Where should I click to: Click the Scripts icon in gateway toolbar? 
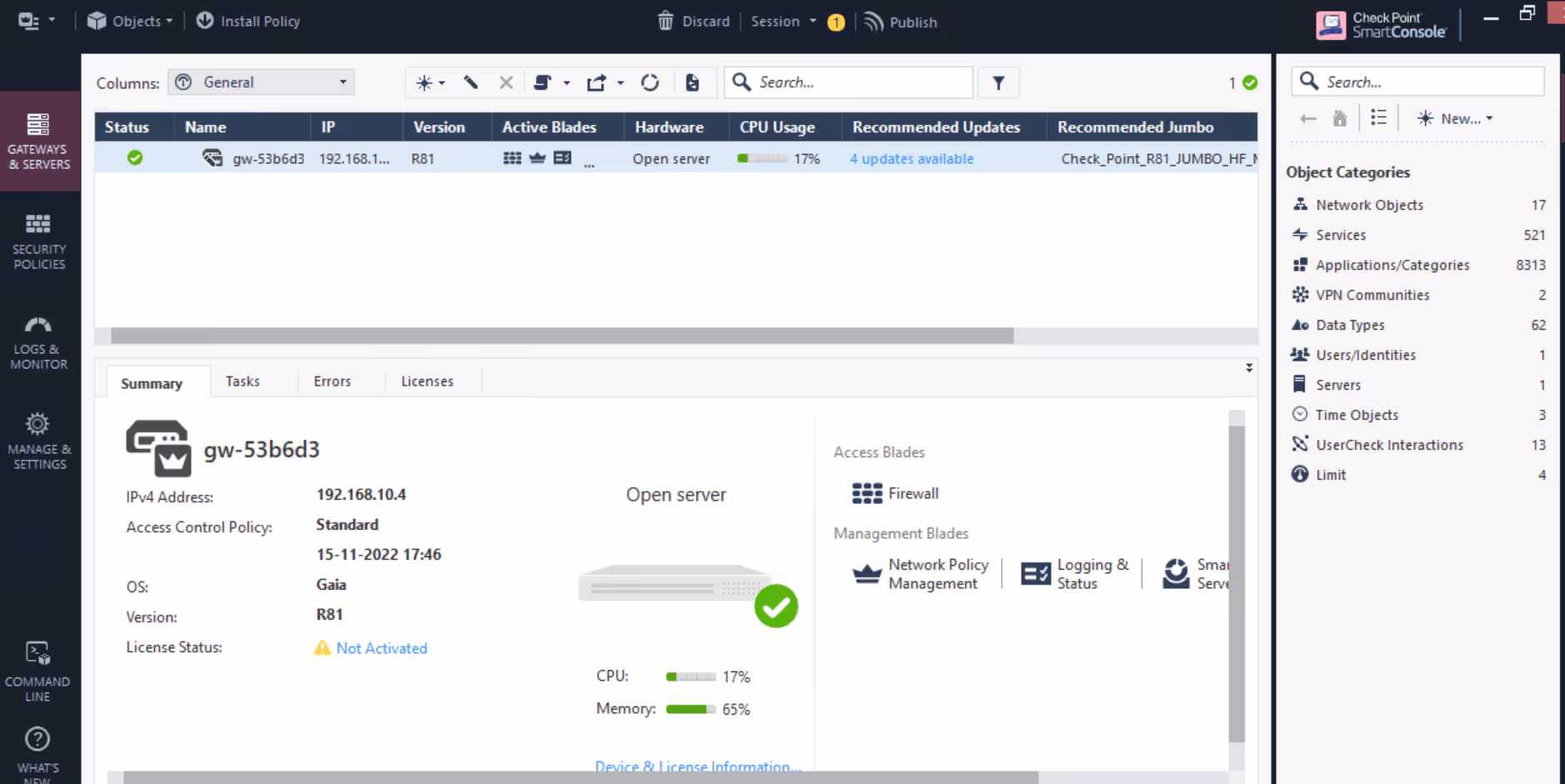tap(542, 82)
